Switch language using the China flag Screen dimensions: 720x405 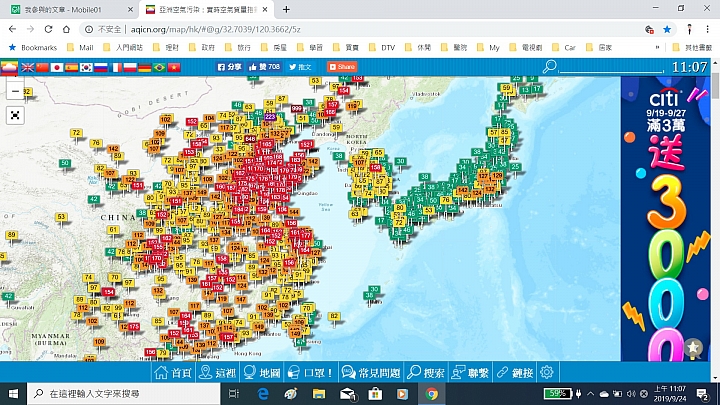tap(42, 68)
